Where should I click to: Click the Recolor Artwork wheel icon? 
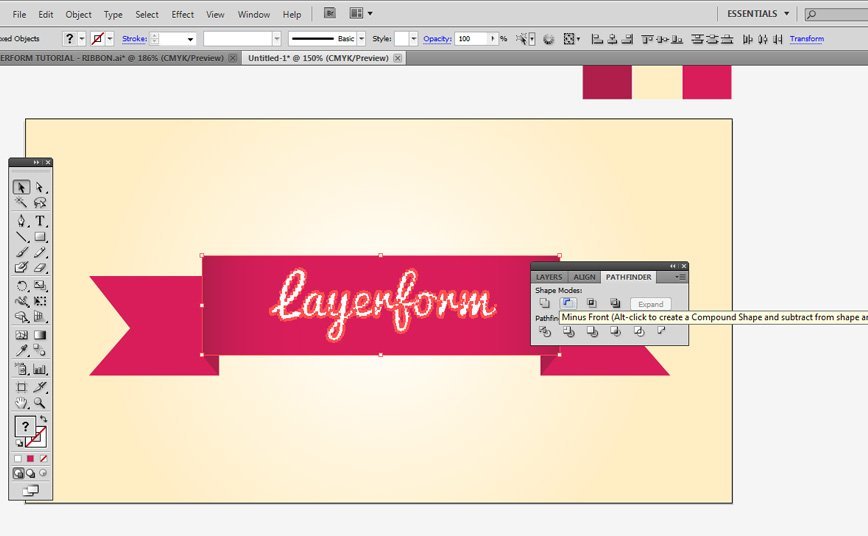[x=549, y=39]
